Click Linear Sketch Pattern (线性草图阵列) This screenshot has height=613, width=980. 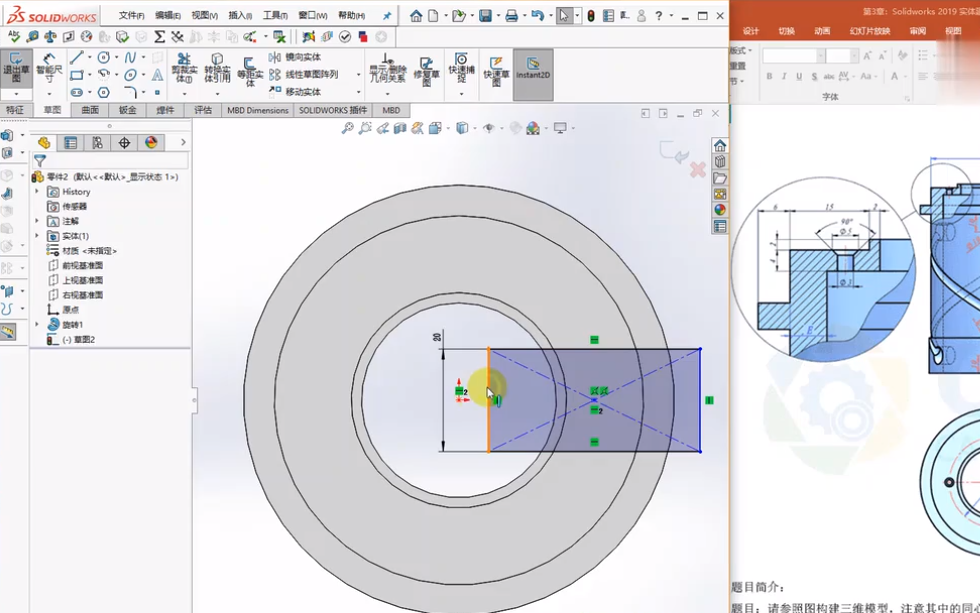[x=304, y=74]
